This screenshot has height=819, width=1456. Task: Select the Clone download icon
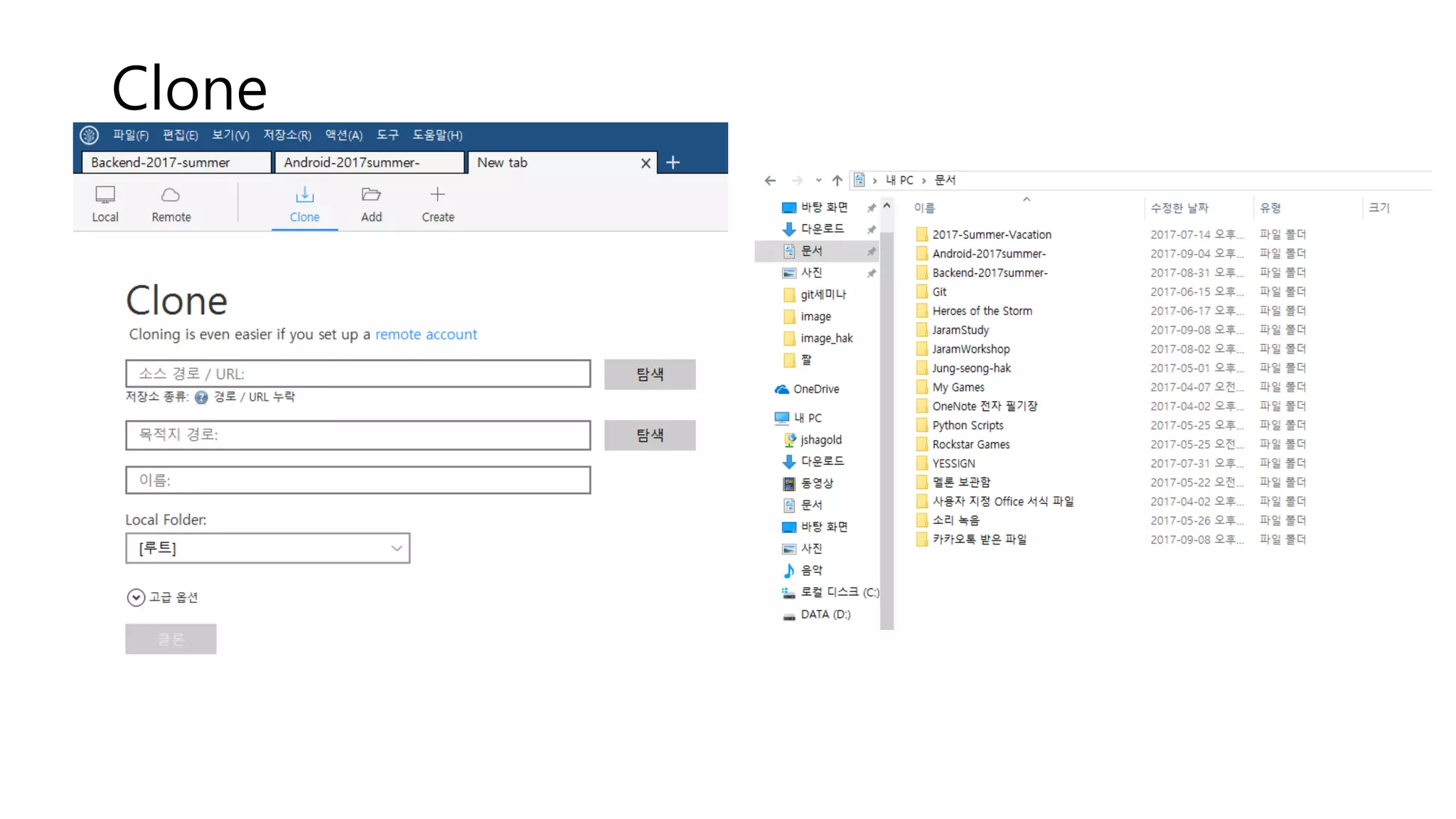[x=304, y=195]
